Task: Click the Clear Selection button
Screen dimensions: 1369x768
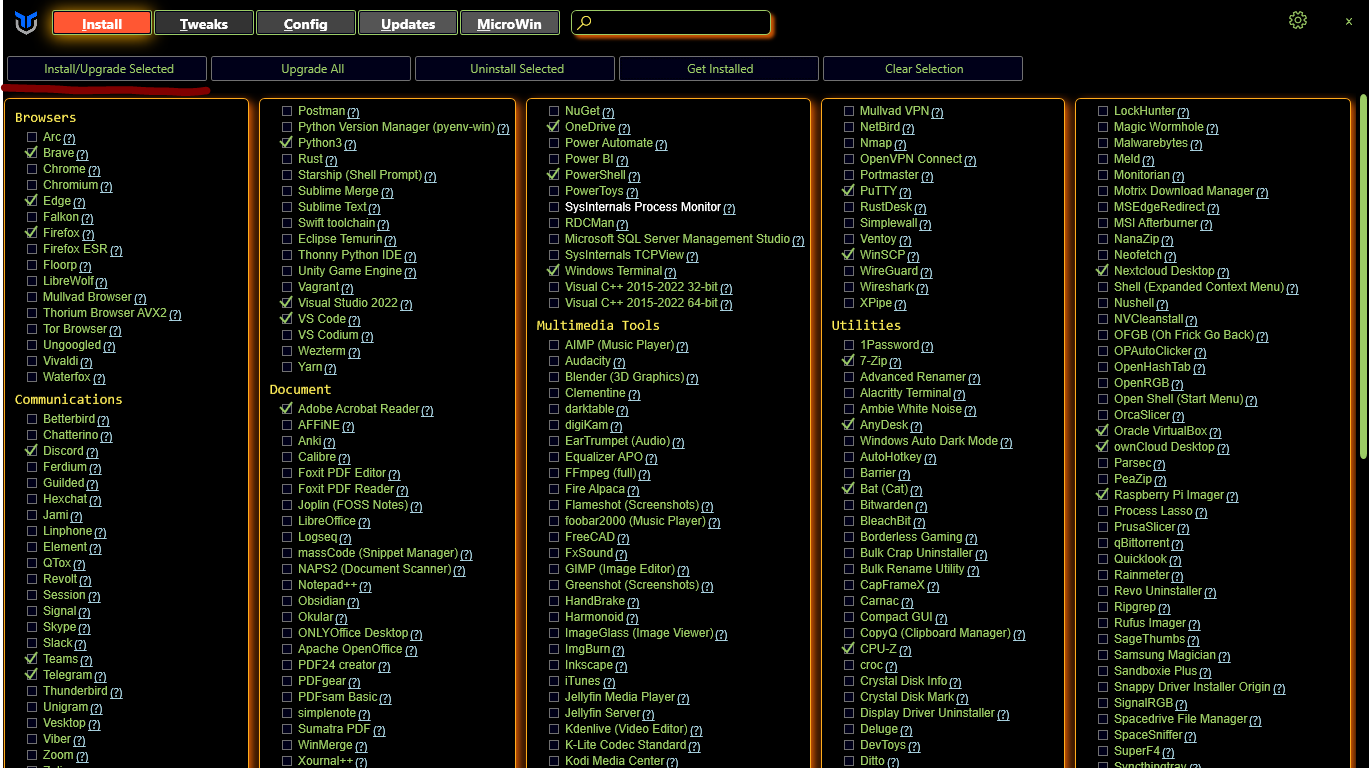Action: (923, 69)
